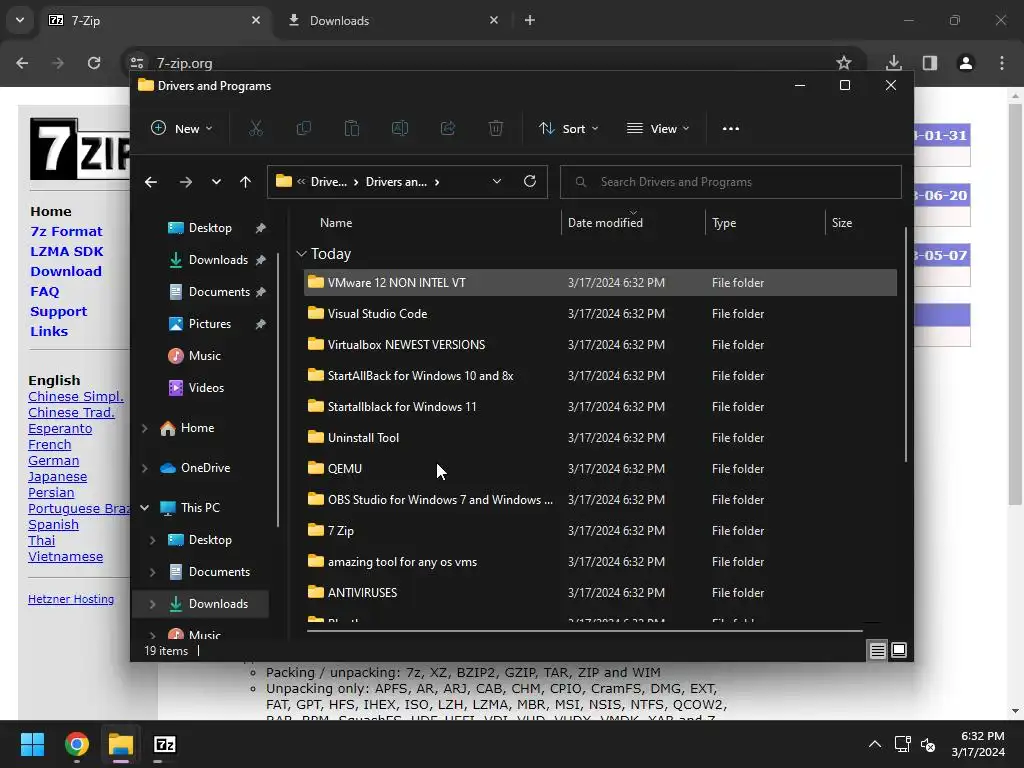Open FAQ link on 7-Zip page

[44, 291]
